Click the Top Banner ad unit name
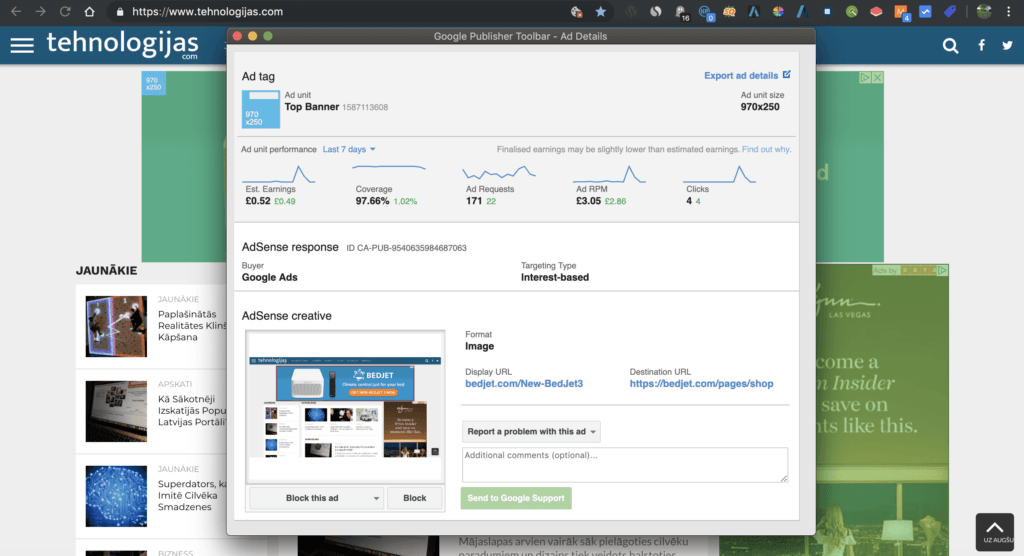Image resolution: width=1024 pixels, height=556 pixels. (x=312, y=106)
